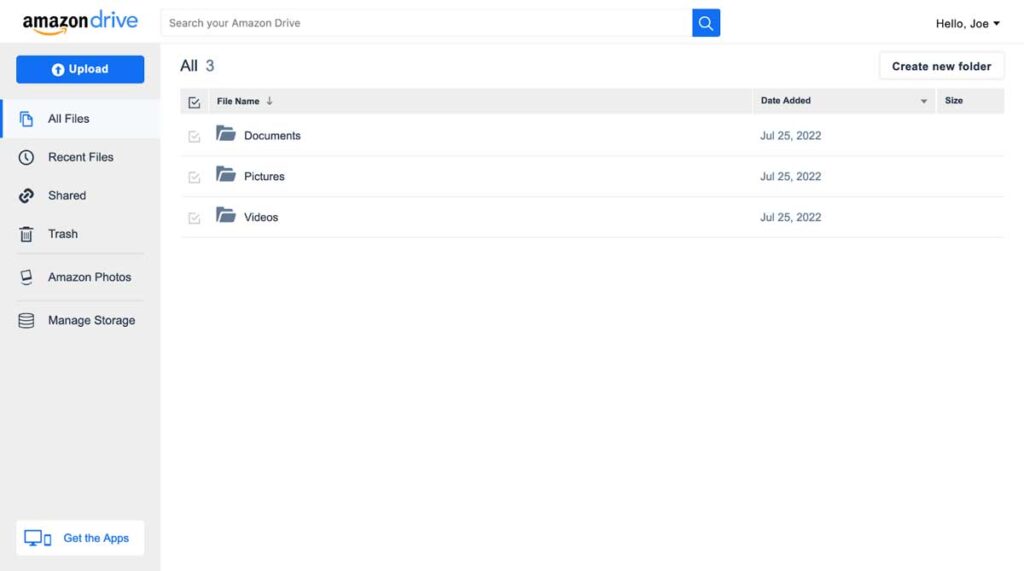Image resolution: width=1024 pixels, height=571 pixels.
Task: Toggle the select-all checkbox in header
Action: click(x=194, y=102)
